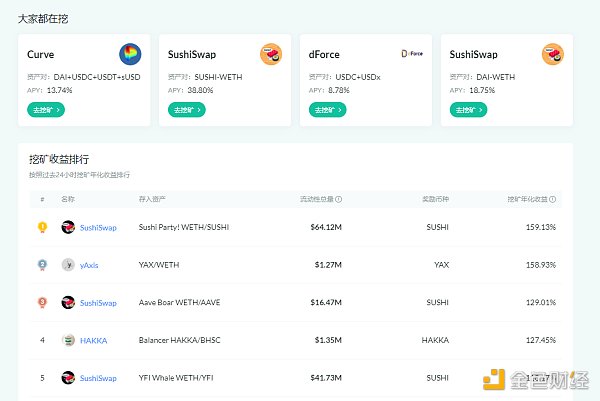Click 去挖矿 button on SUSHI-WETH card
Viewport: 600px width, 401px height.
click(x=187, y=110)
